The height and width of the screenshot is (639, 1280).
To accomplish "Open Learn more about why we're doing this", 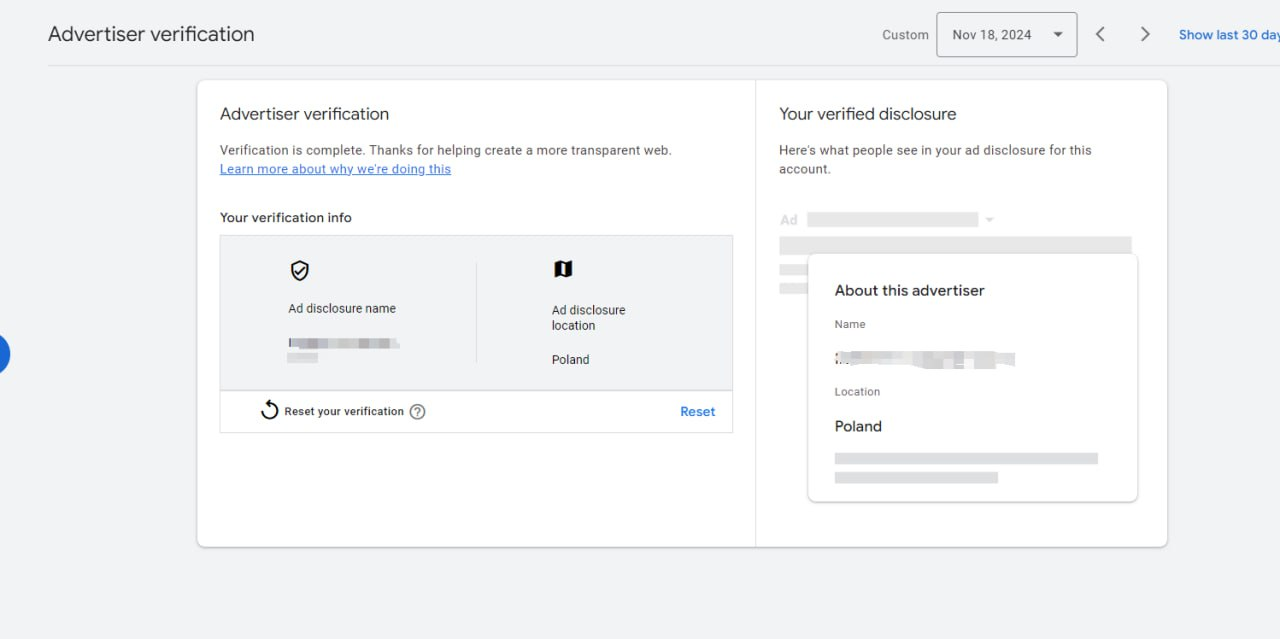I will [x=335, y=169].
